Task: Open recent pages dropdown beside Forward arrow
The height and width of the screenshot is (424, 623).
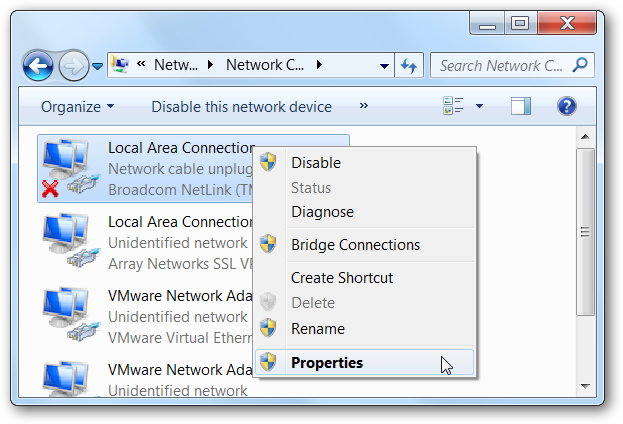Action: tap(97, 66)
